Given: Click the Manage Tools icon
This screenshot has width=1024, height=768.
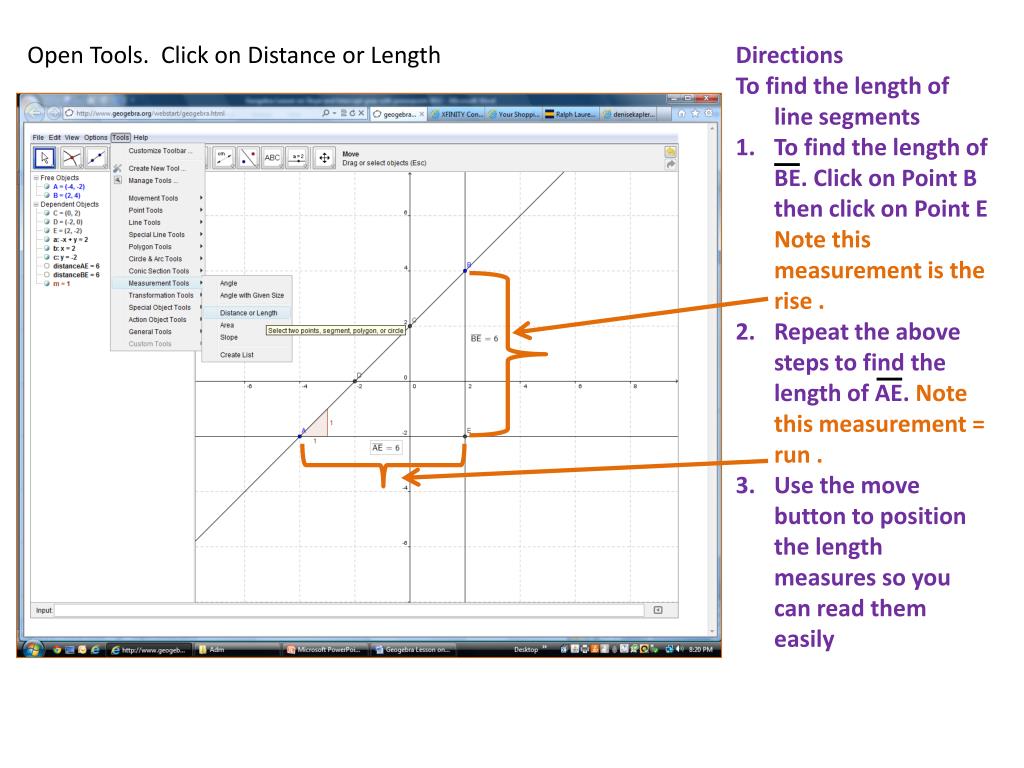Looking at the screenshot, I should coord(118,180).
